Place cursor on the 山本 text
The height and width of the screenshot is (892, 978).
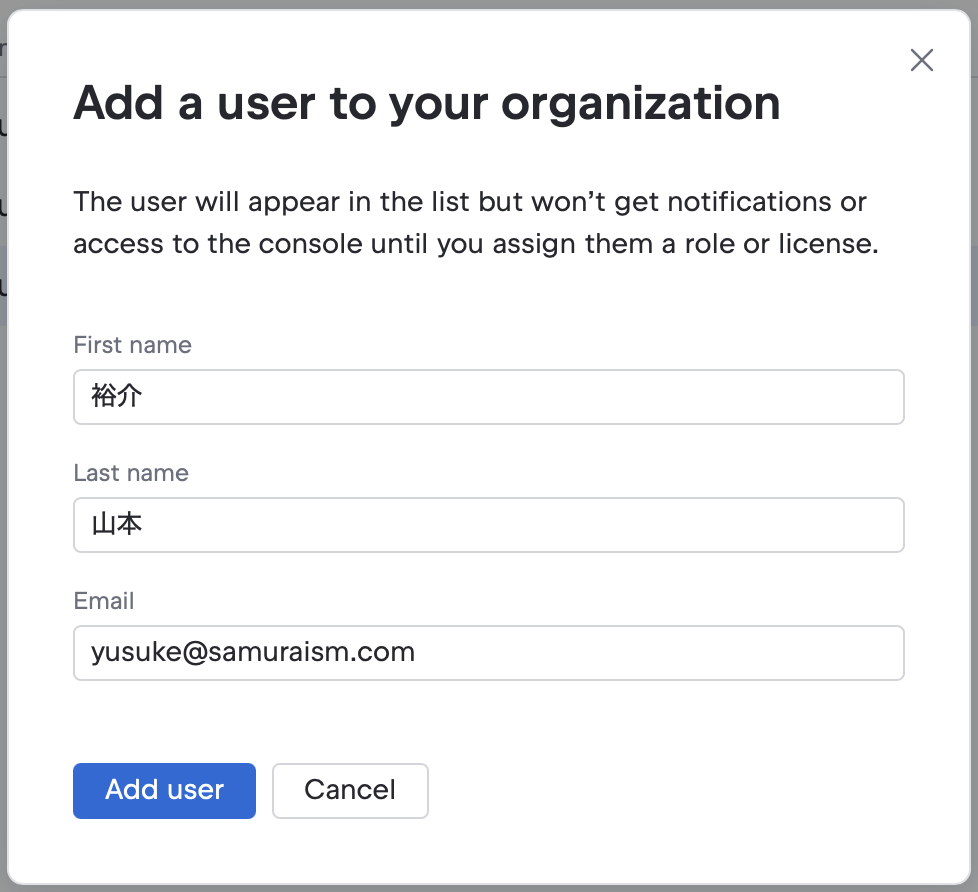click(x=117, y=525)
